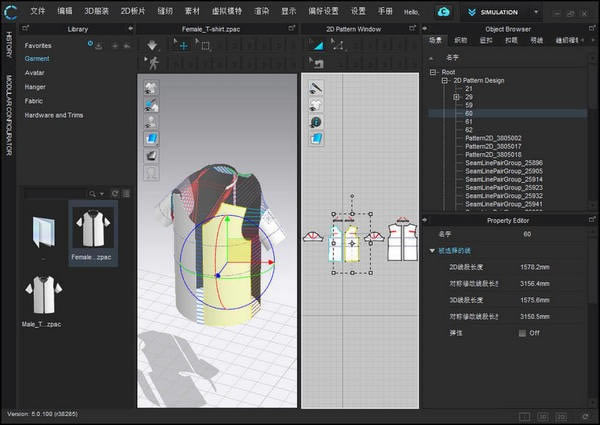Toggle the 弹性 Off checkbox
This screenshot has width=600, height=425.
click(522, 333)
